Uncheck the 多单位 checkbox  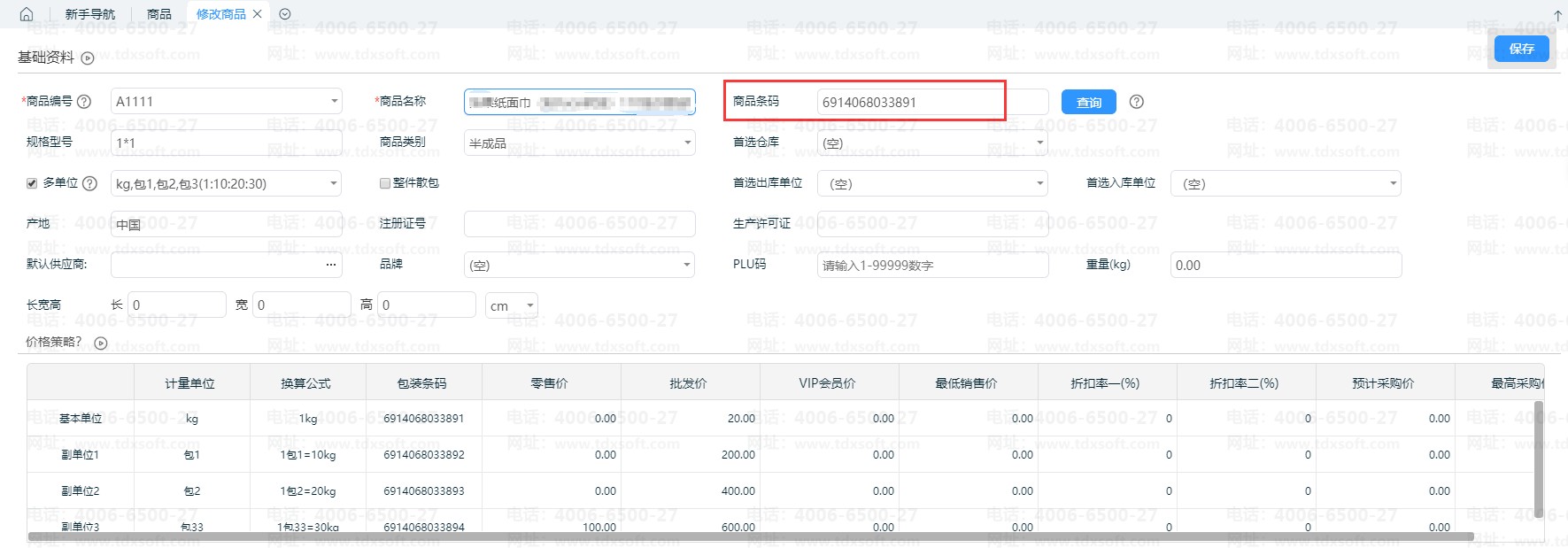[x=32, y=183]
